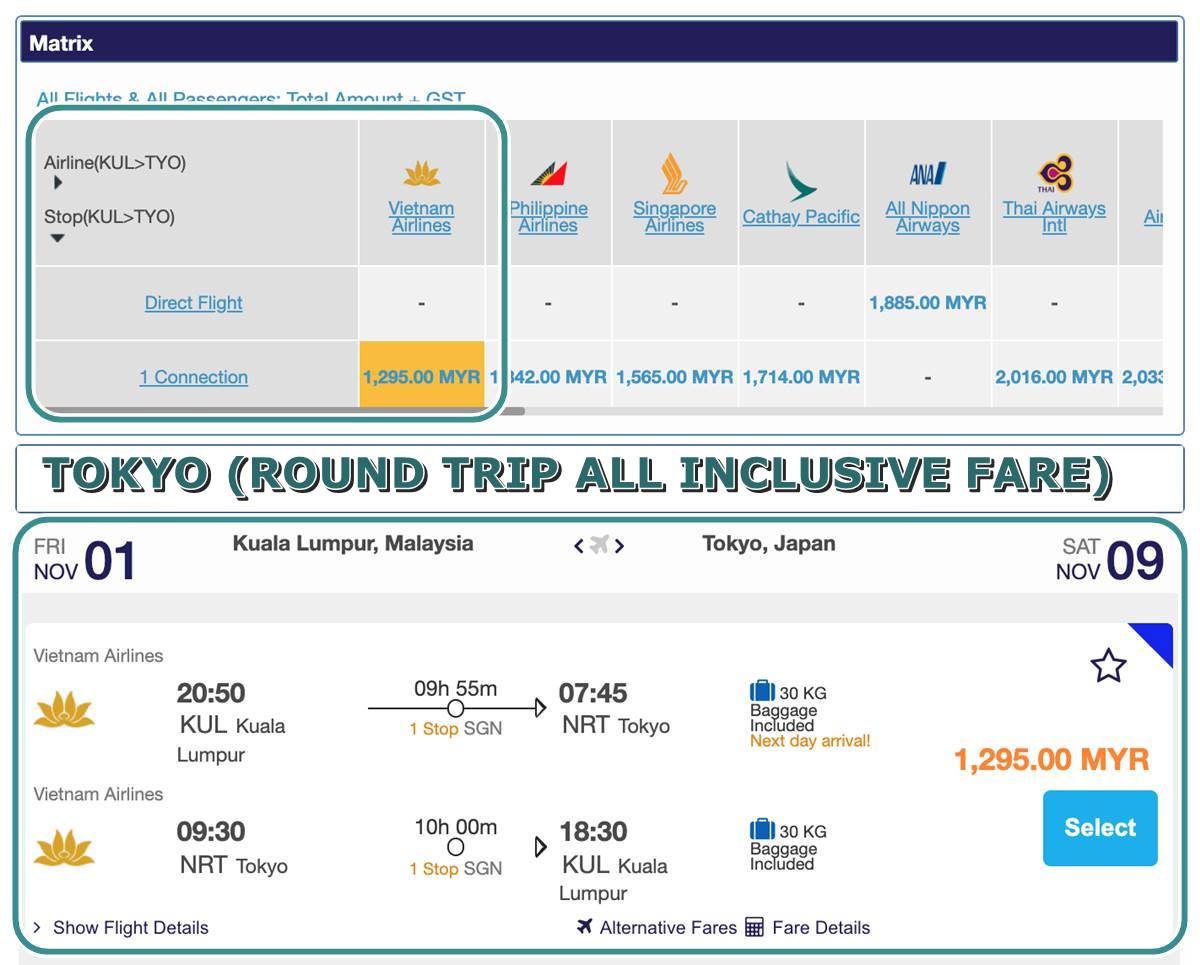Click the Vietnam Airlines lotus logo in matrix
This screenshot has height=965, width=1200.
click(x=421, y=175)
